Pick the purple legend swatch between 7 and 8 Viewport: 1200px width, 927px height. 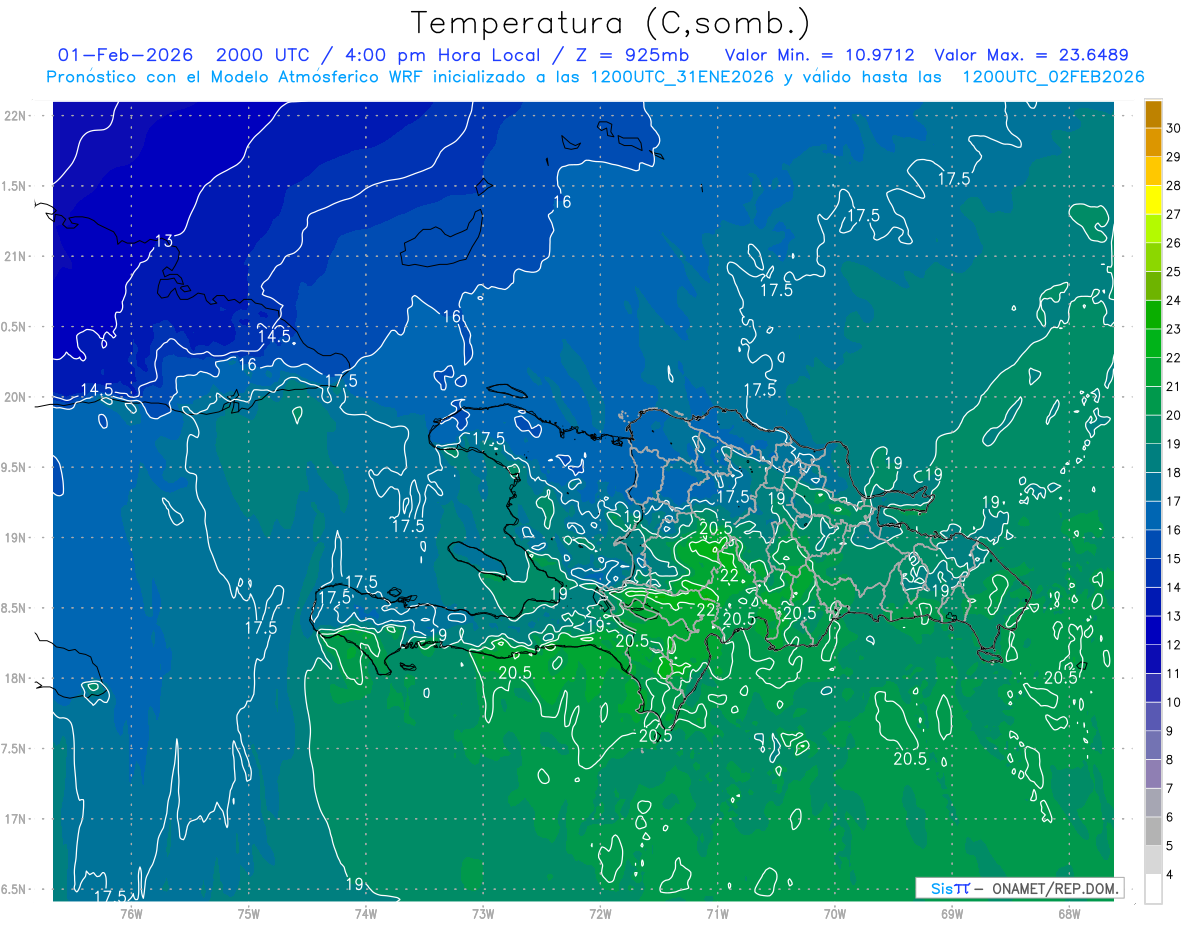pyautogui.click(x=1153, y=774)
